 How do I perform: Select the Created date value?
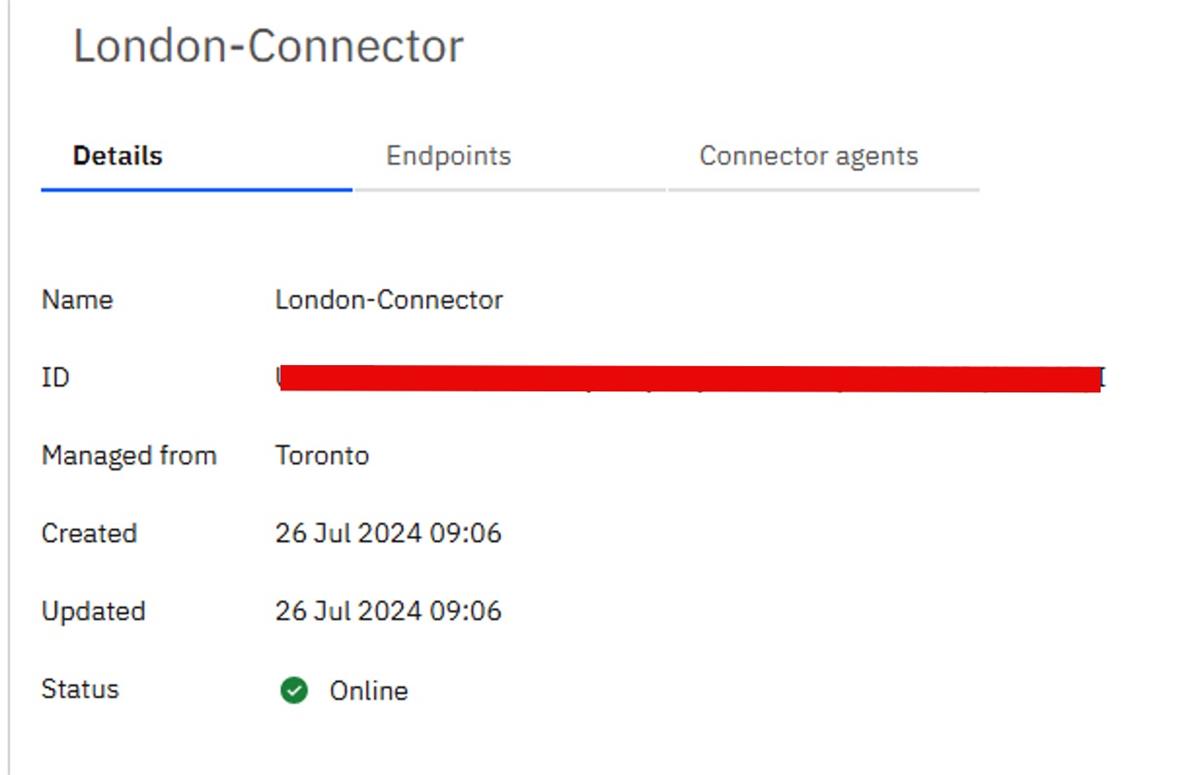point(388,534)
